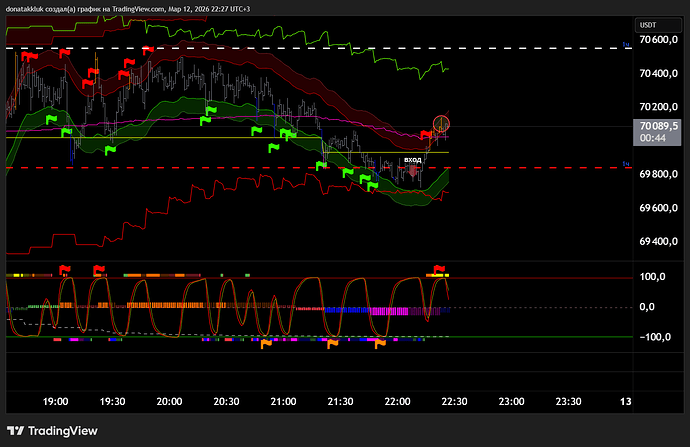Image resolution: width=690 pixels, height=447 pixels.
Task: Click the red flag above the circle marker
Action: (427, 134)
